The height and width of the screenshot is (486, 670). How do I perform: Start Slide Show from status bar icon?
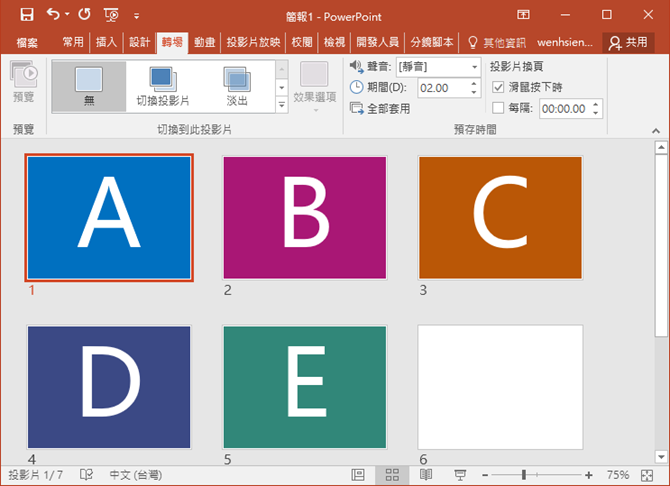click(x=460, y=475)
